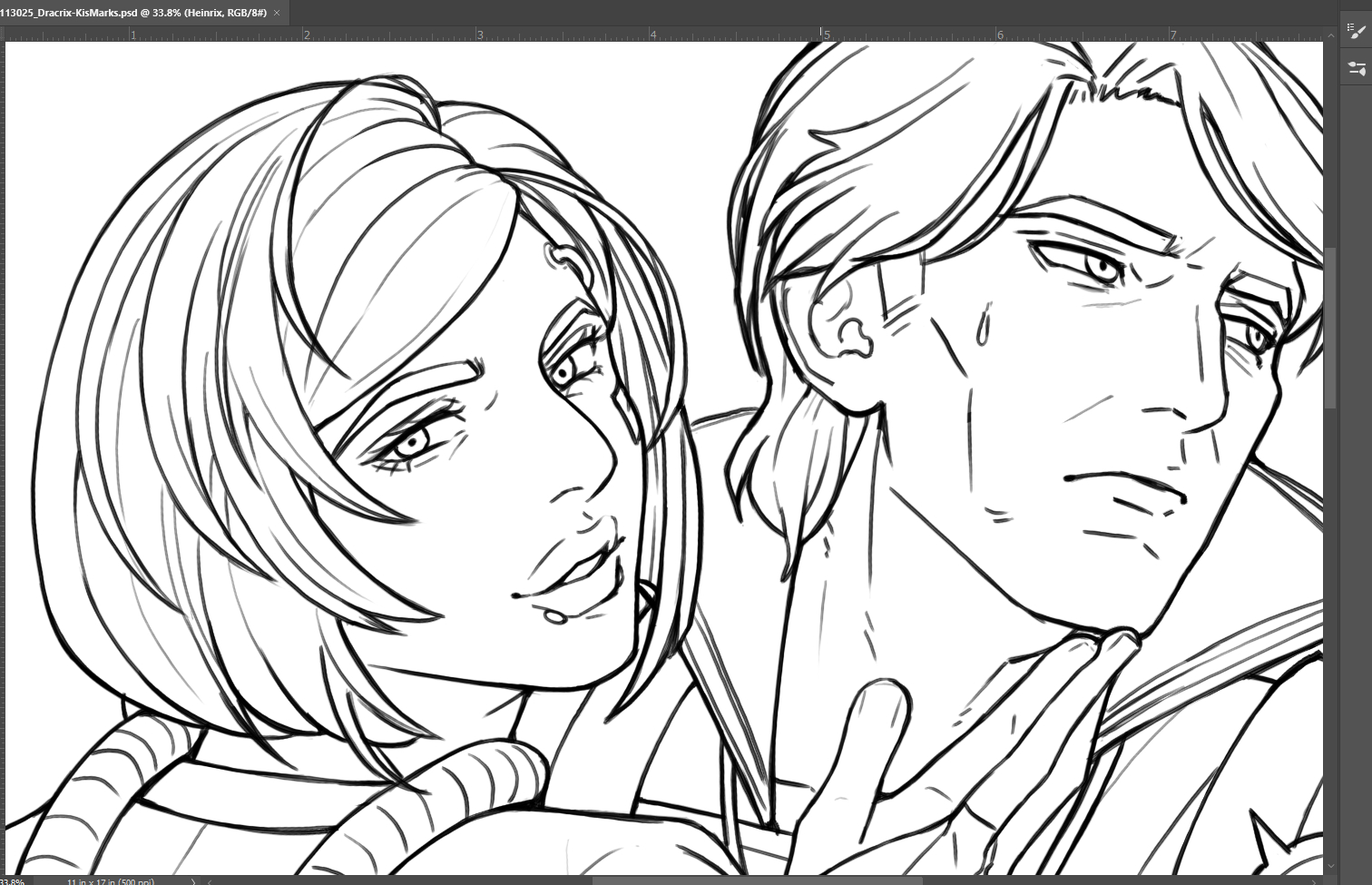
Task: Close the 113025_Dracrix-KisMarks.psd document tab
Action: click(277, 13)
